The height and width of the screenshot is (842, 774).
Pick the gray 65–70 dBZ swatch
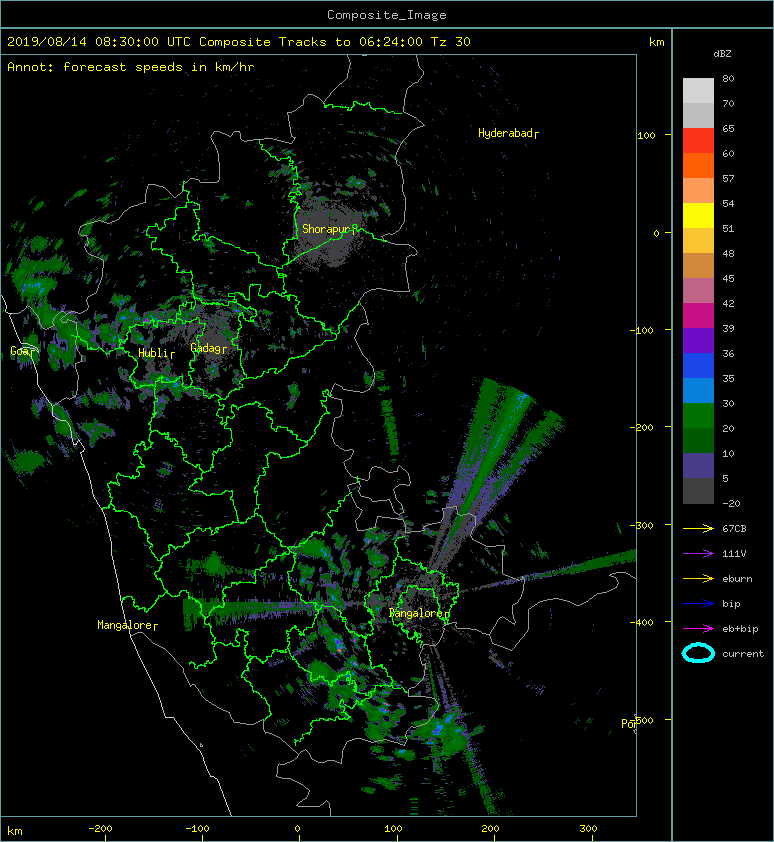[x=698, y=115]
